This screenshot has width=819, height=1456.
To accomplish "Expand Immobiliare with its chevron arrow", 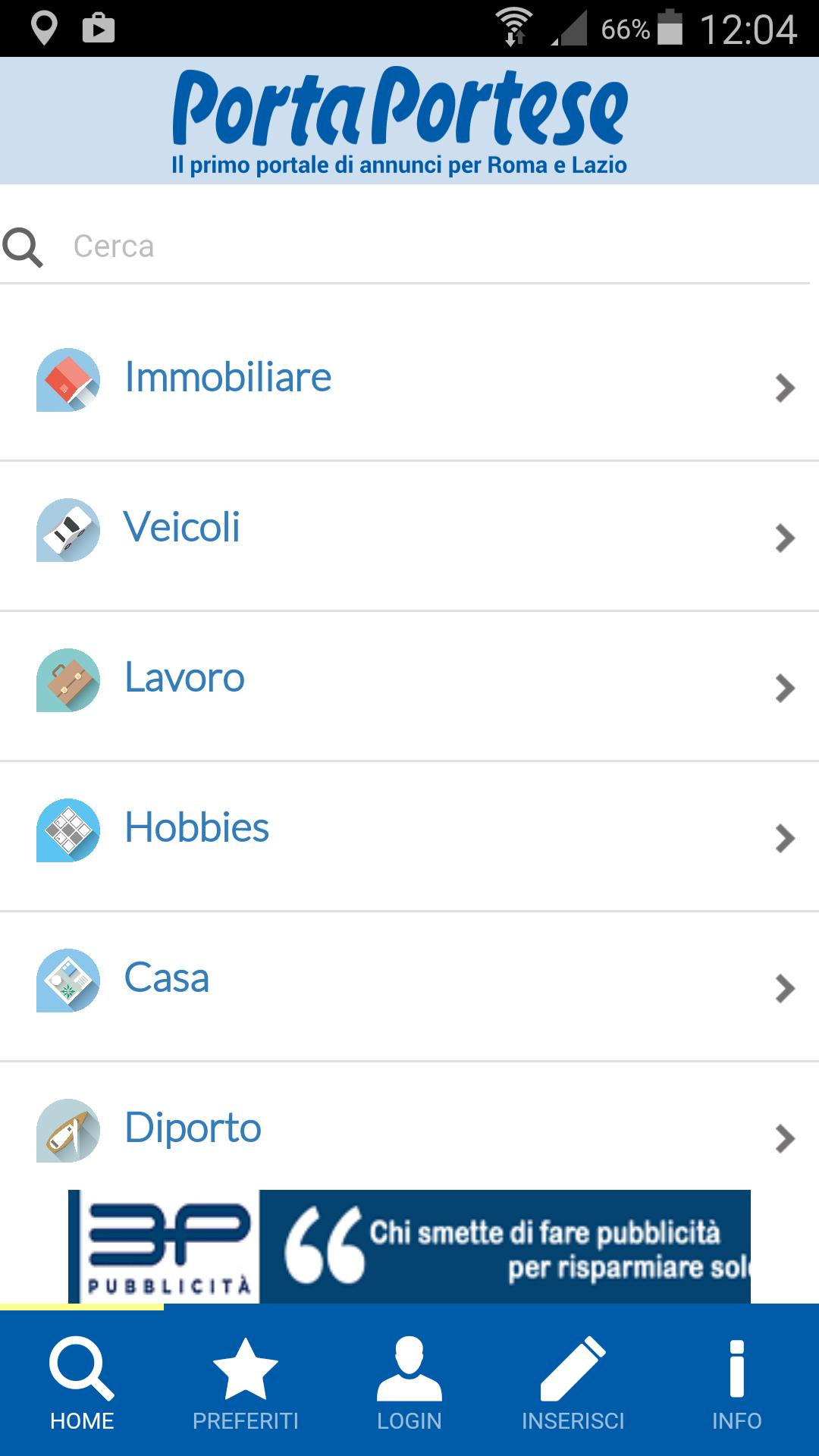I will click(785, 388).
